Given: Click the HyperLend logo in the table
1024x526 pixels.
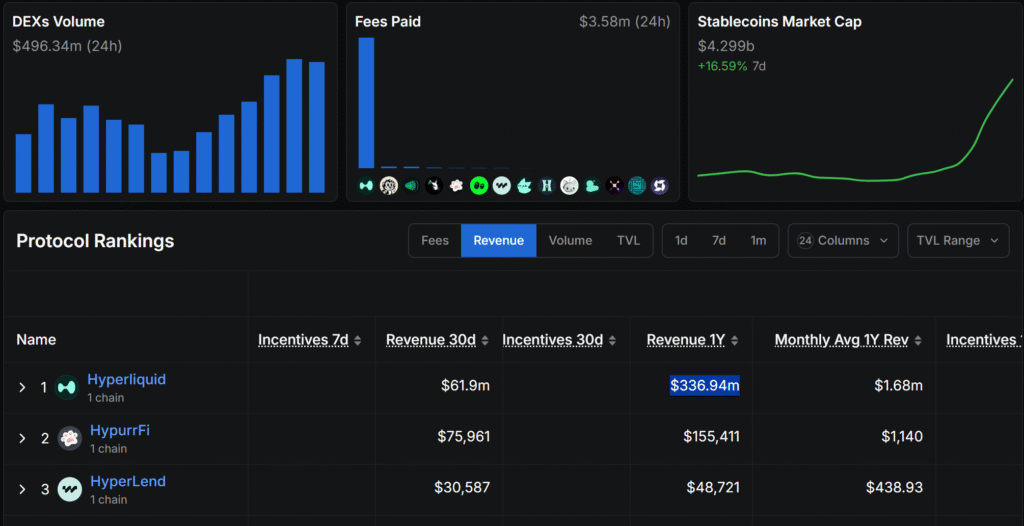Looking at the screenshot, I should coord(69,489).
